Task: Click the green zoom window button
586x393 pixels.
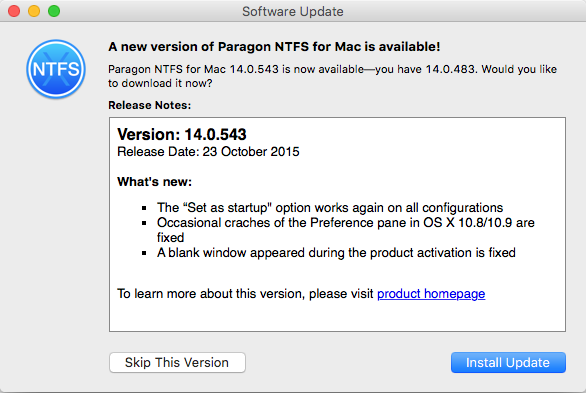Action: [54, 11]
